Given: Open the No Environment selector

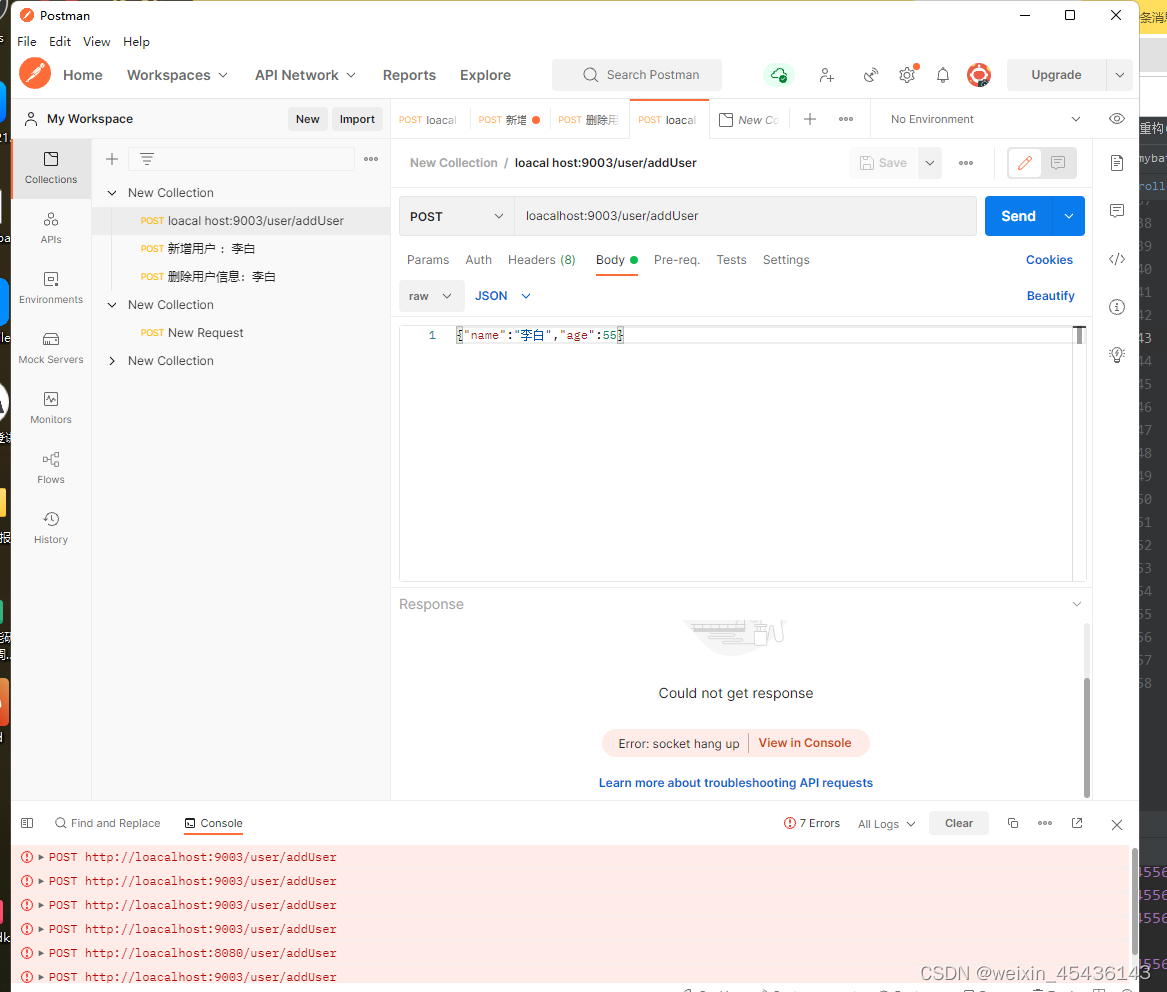Looking at the screenshot, I should pyautogui.click(x=984, y=119).
